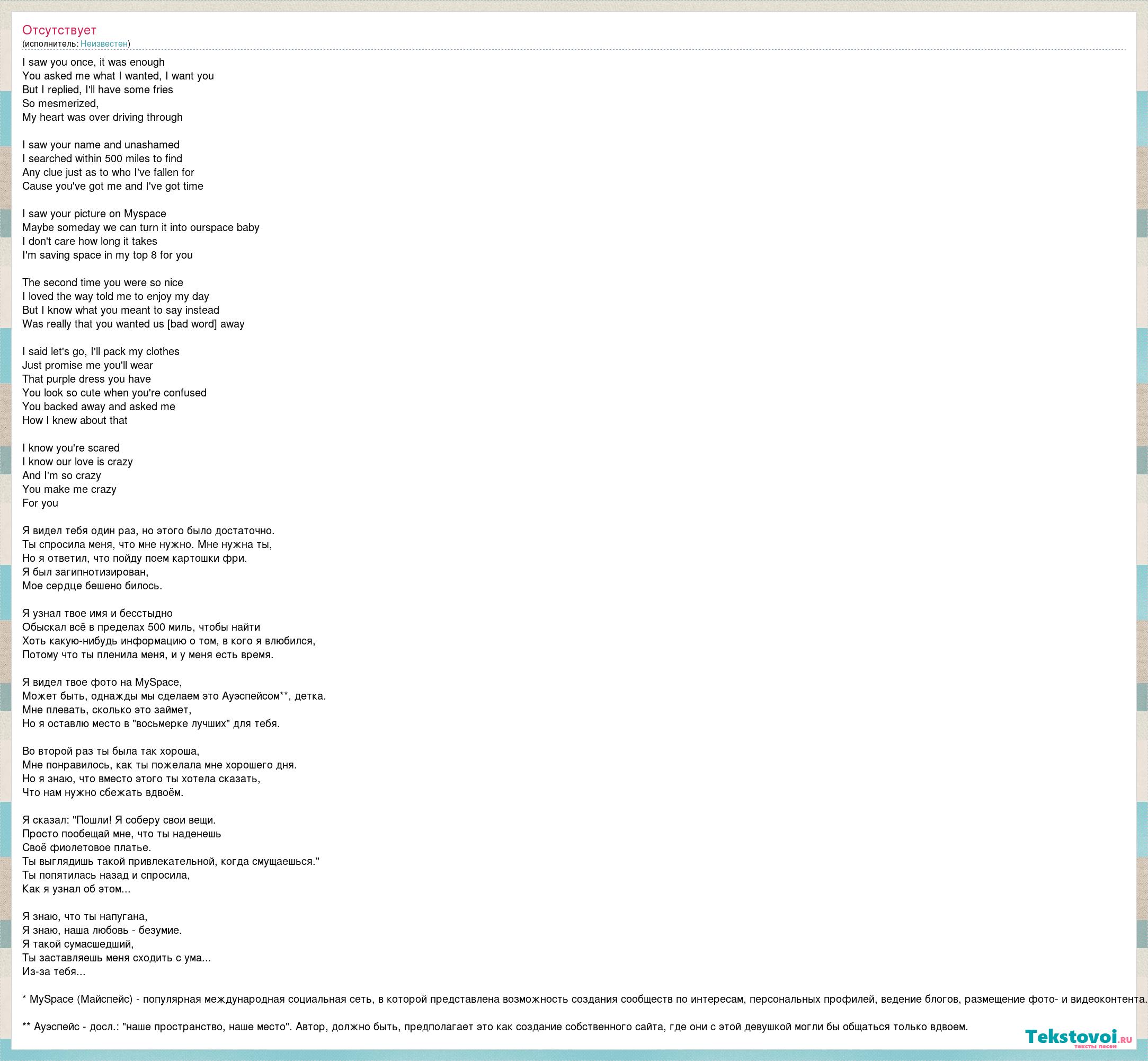Click the line starting 'Ты выглядишь такой привлекательной'

tap(171, 861)
